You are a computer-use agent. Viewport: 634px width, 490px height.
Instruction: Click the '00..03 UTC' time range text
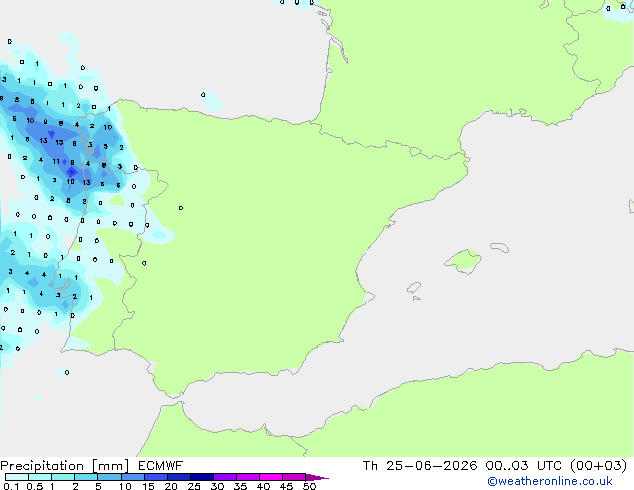523,466
